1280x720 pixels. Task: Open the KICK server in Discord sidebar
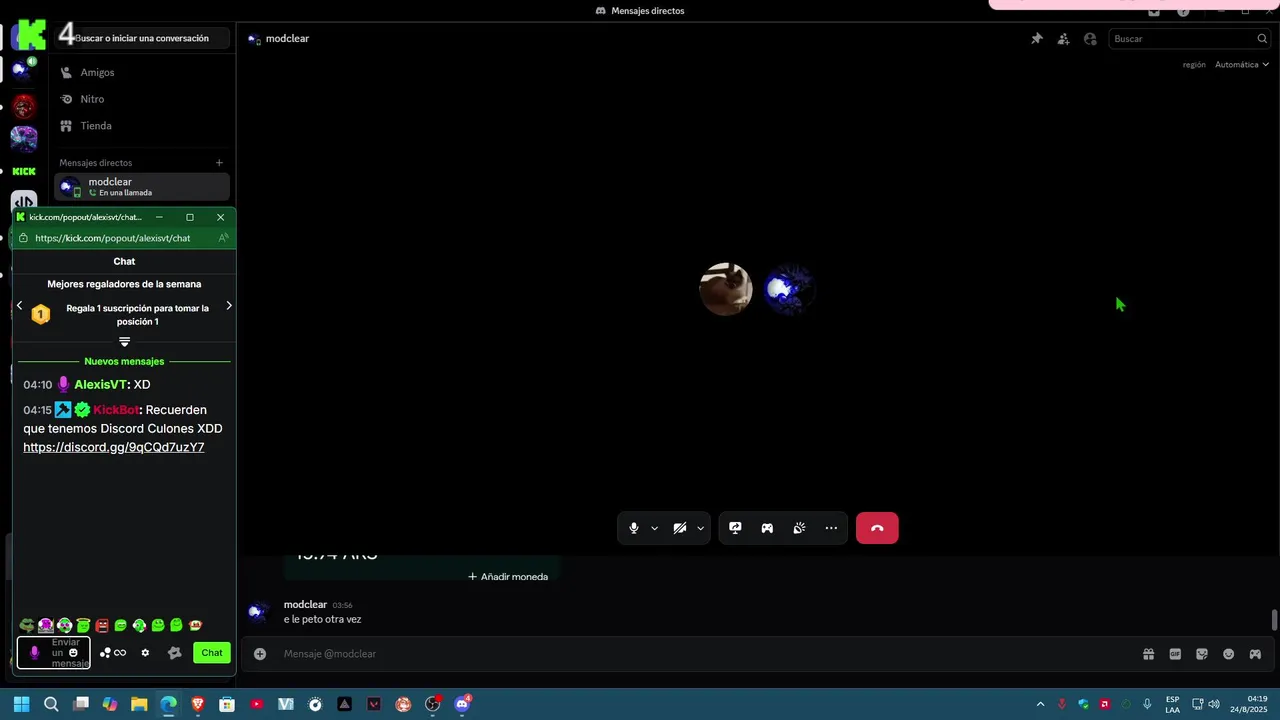click(24, 172)
